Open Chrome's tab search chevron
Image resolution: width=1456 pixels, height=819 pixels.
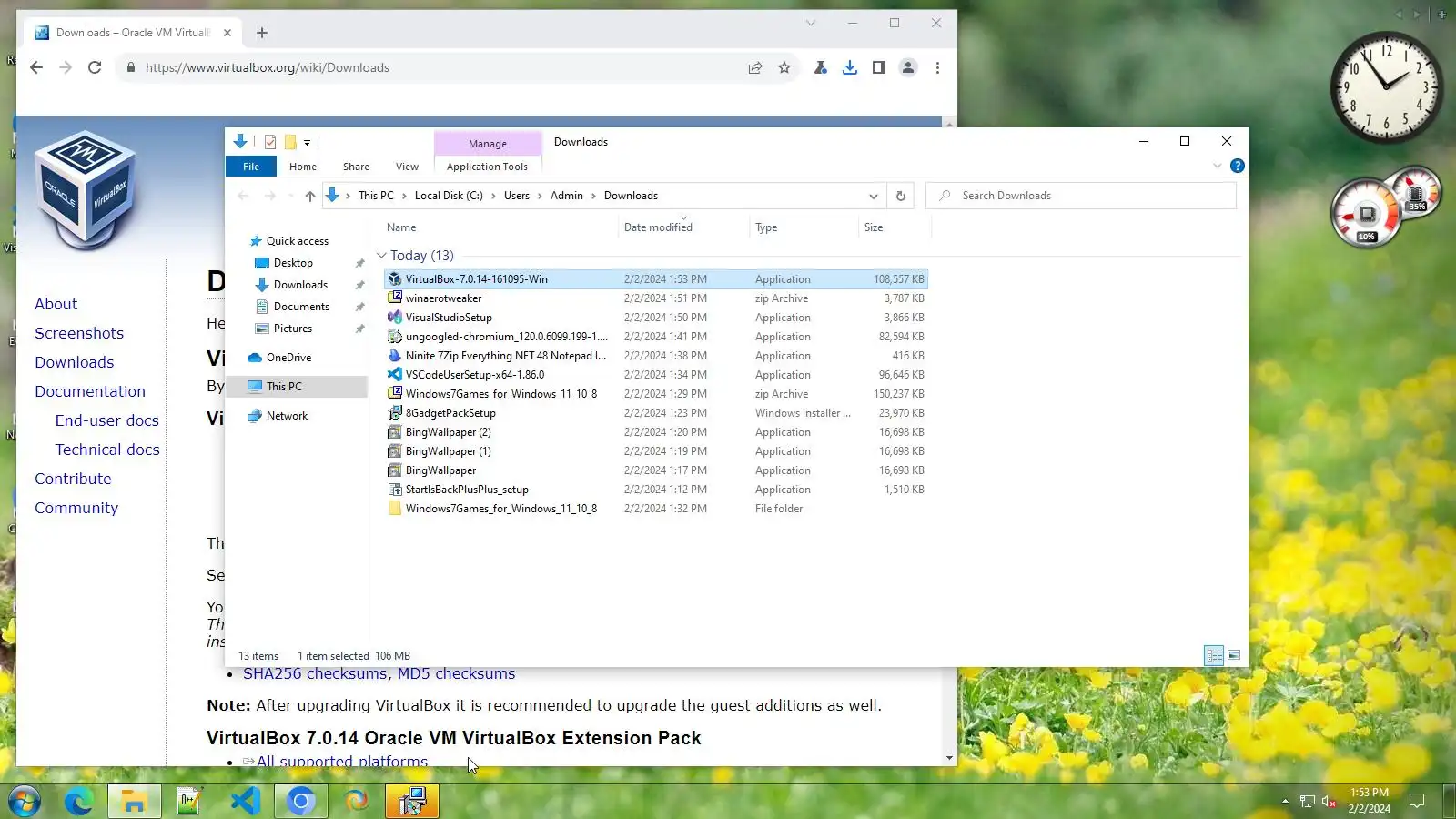click(811, 23)
